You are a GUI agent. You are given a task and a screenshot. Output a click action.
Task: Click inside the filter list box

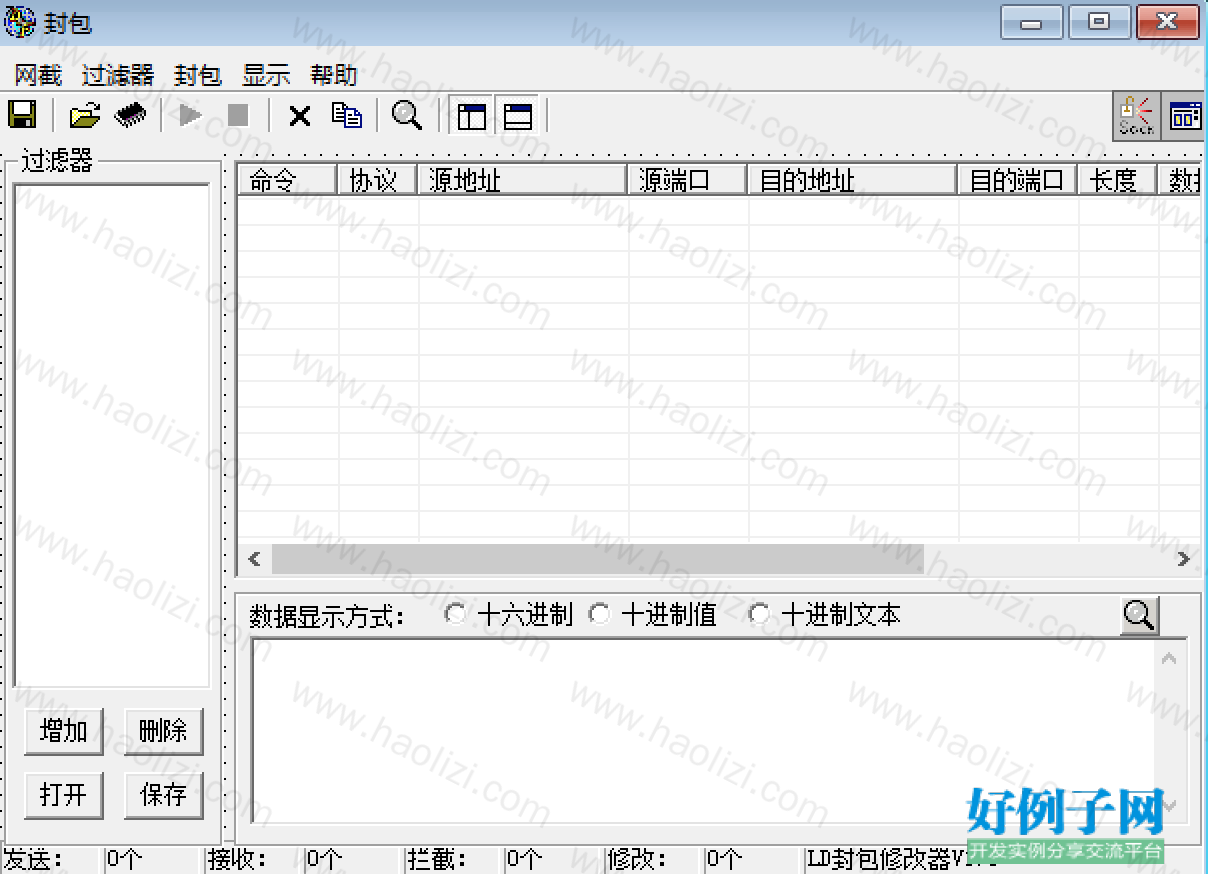click(x=112, y=435)
